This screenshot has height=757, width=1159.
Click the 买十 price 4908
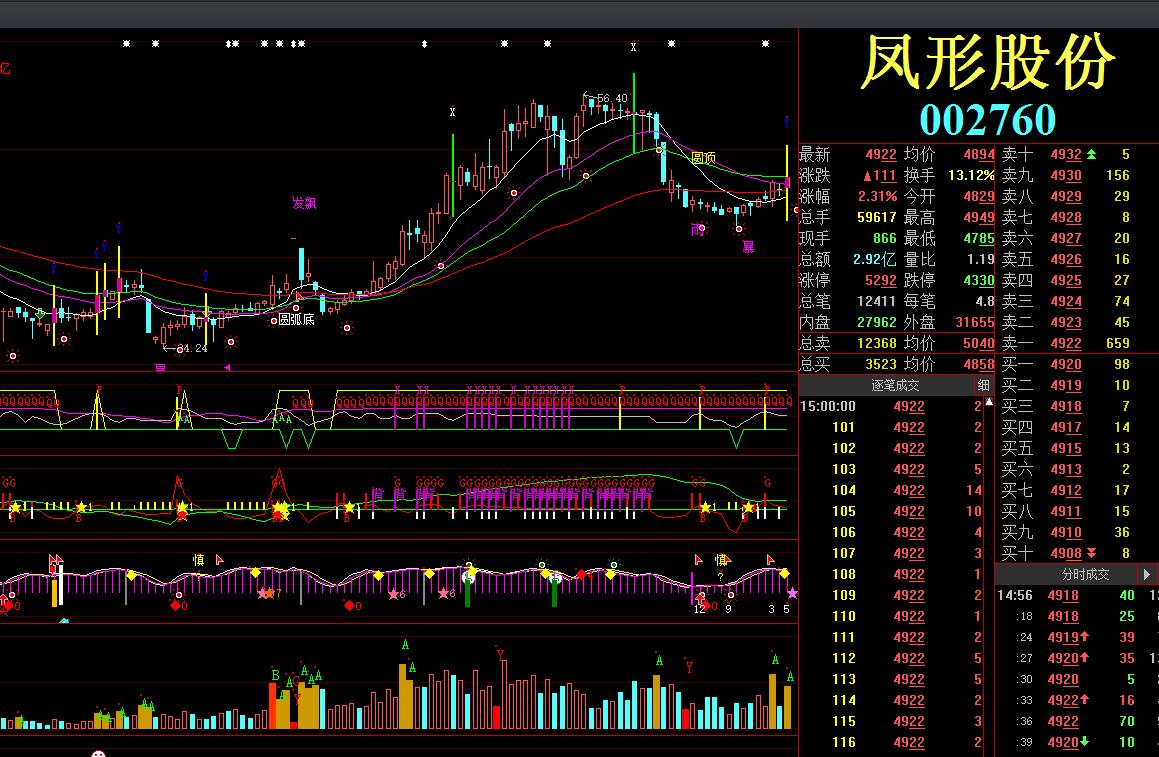1066,553
